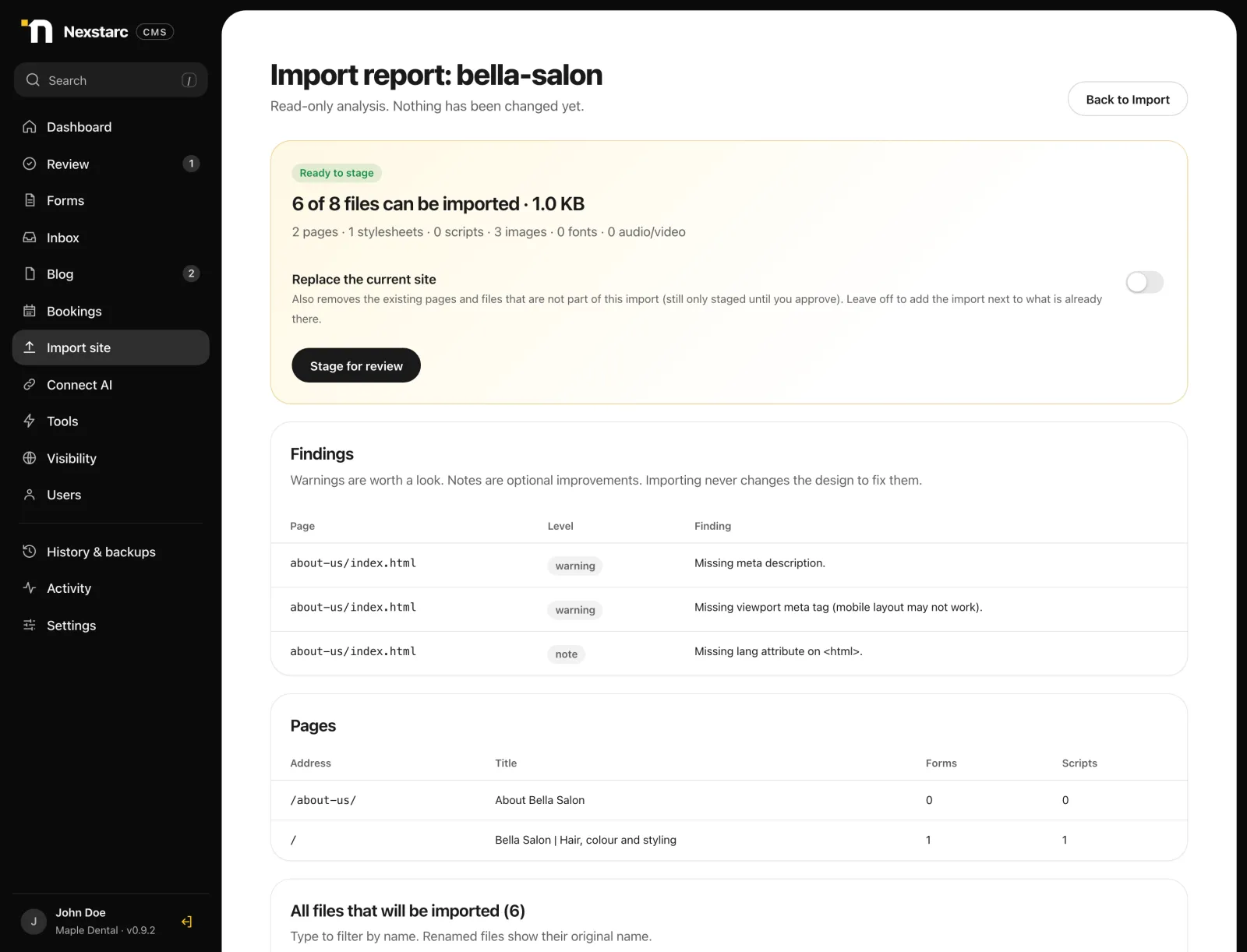Click the Ready to stage badge

337,173
